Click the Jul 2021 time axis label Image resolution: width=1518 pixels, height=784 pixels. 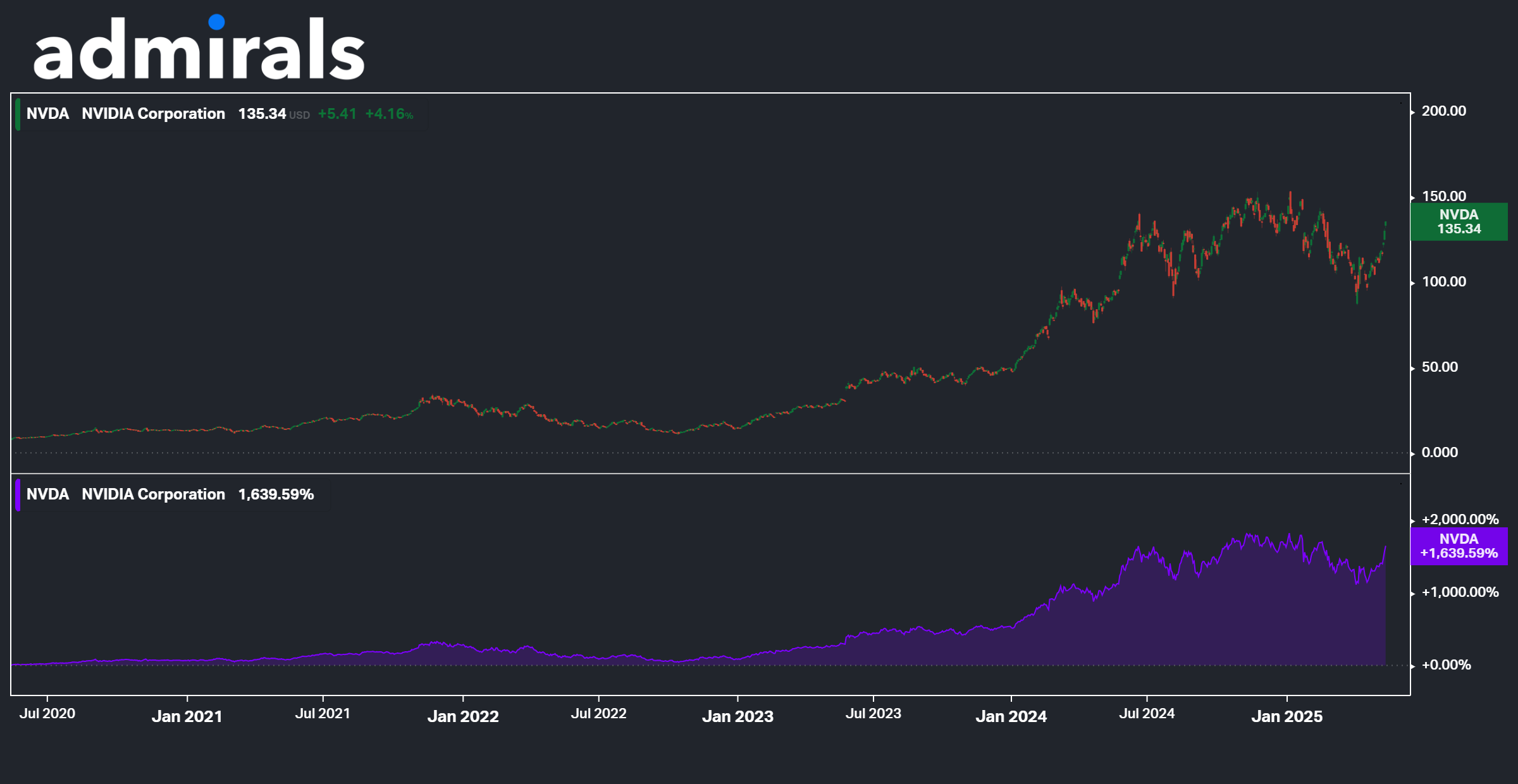tap(323, 714)
